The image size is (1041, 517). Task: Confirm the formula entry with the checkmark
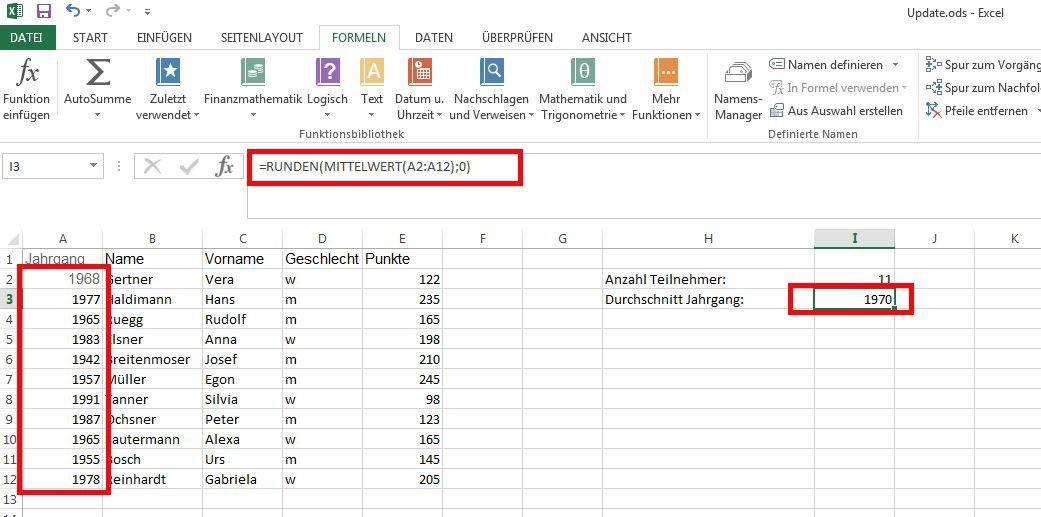click(x=189, y=167)
